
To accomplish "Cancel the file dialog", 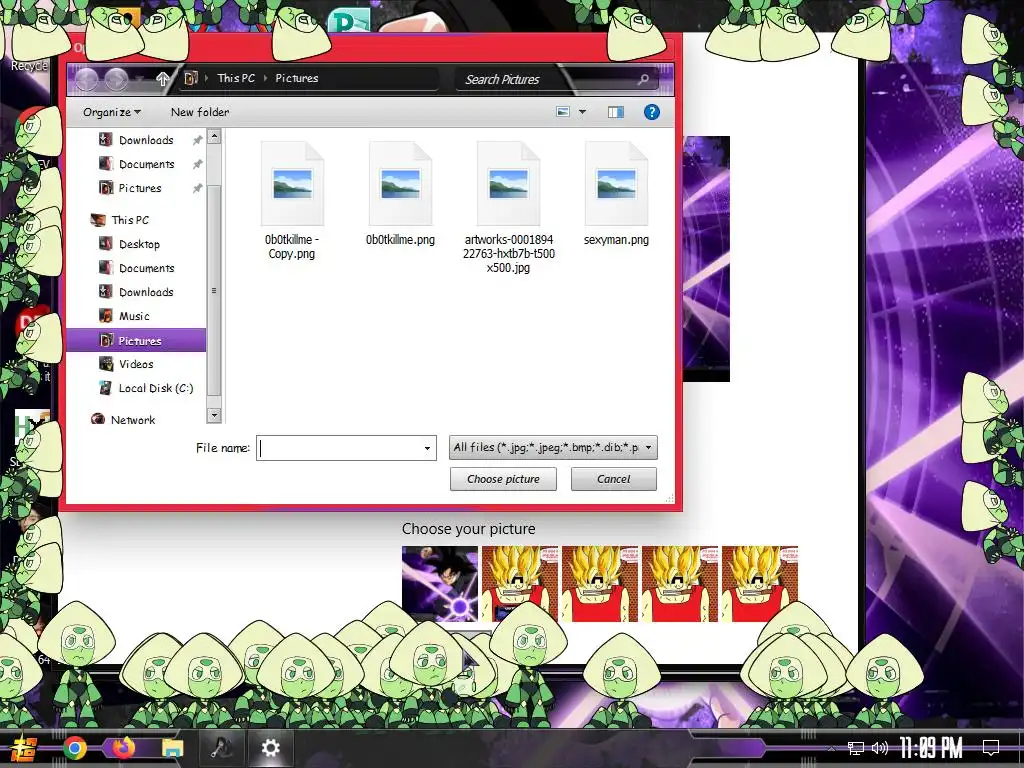I will click(x=613, y=479).
